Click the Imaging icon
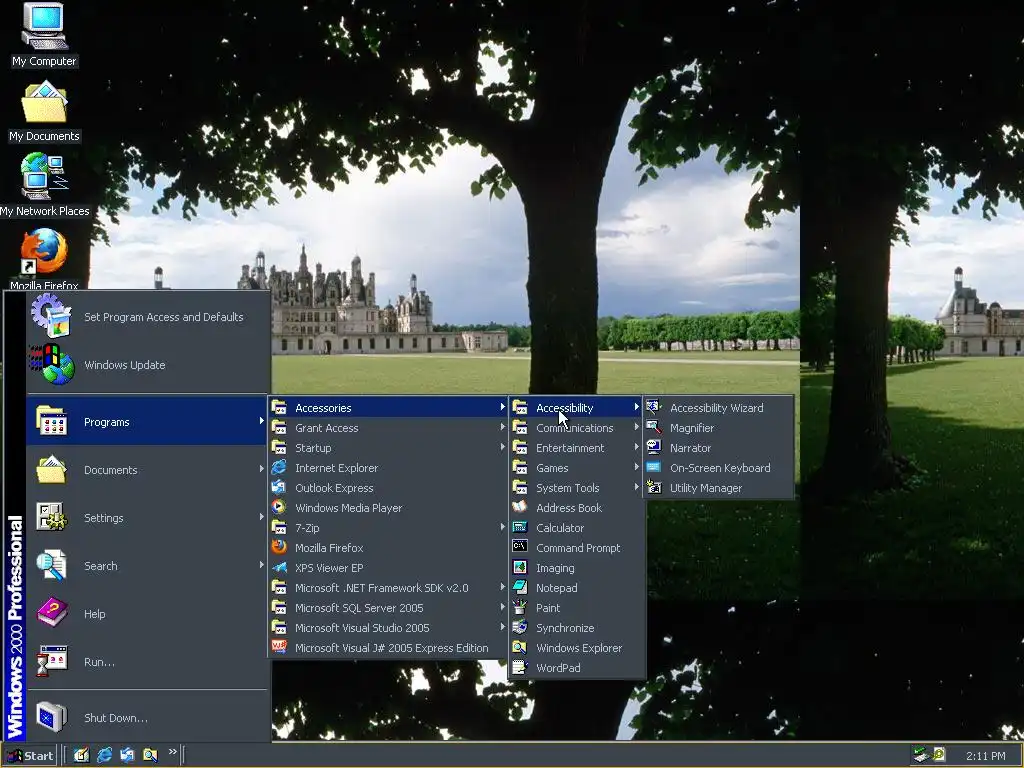1024x768 pixels. click(520, 568)
